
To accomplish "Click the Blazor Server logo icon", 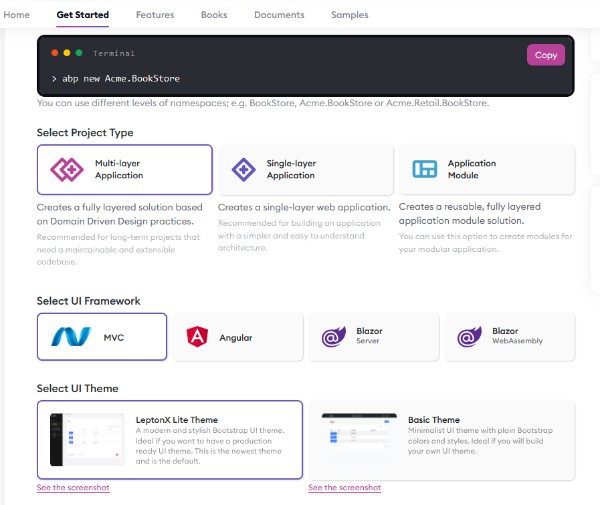I will pyautogui.click(x=332, y=337).
